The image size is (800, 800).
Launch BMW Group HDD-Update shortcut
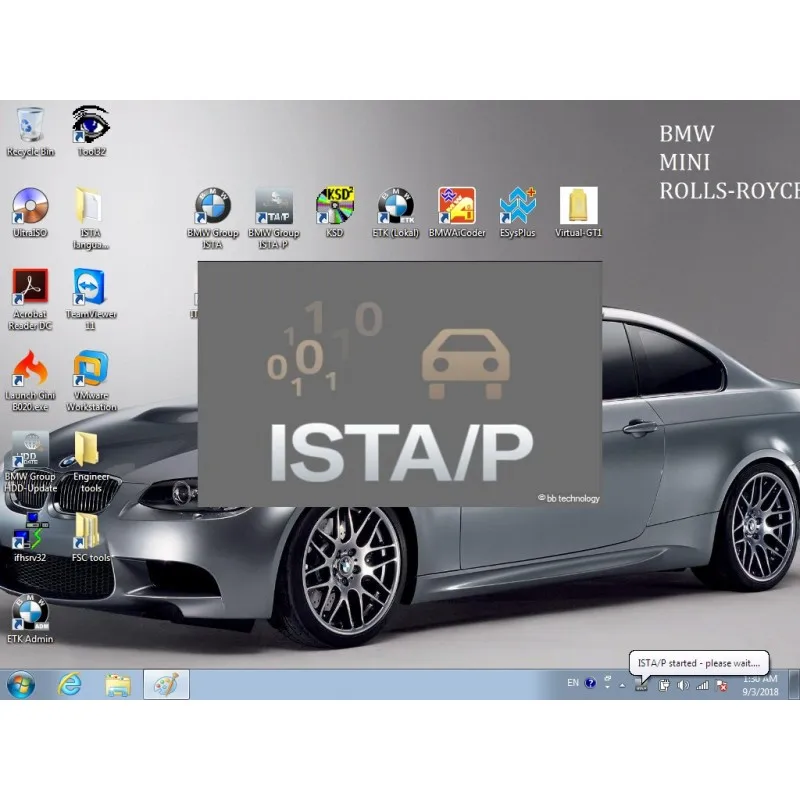coord(31,462)
